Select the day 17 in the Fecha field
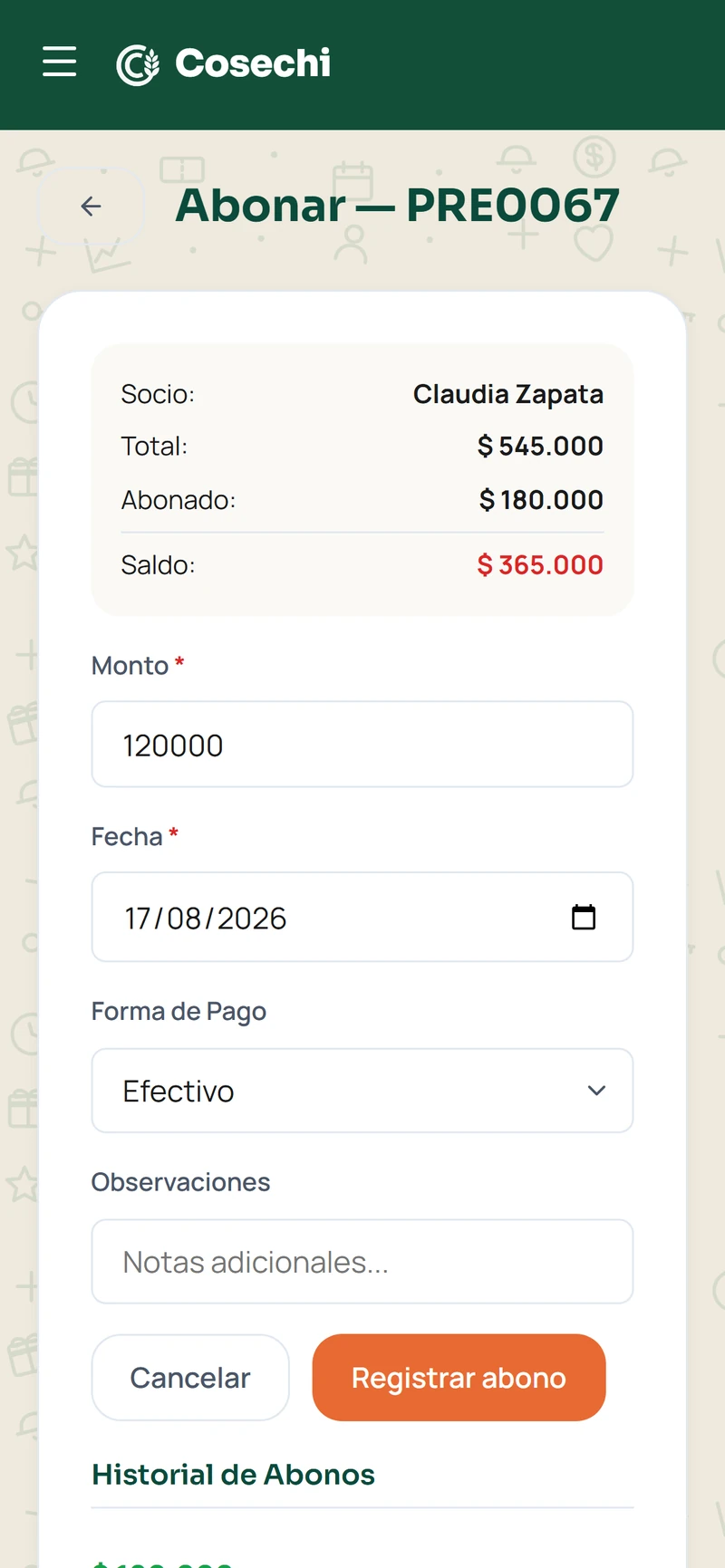 point(139,919)
